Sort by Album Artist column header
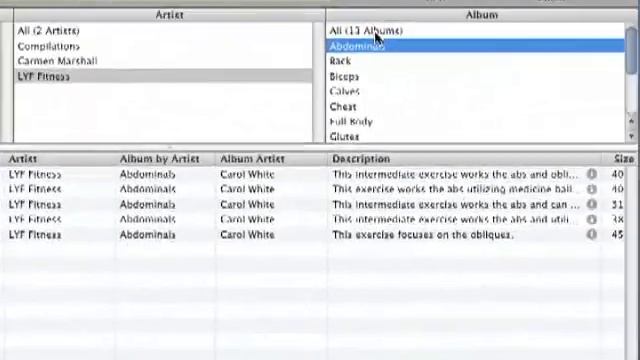Screen dimensions: 640x360 point(271,159)
